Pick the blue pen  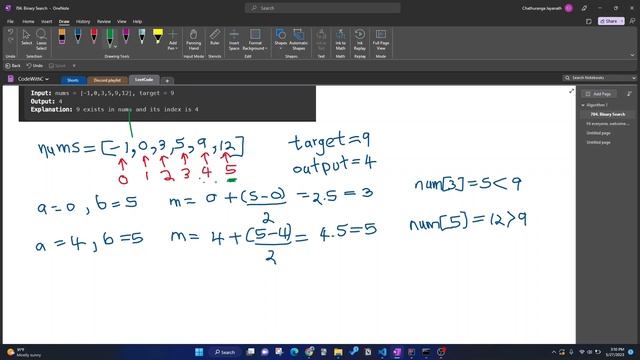pyautogui.click(x=78, y=36)
